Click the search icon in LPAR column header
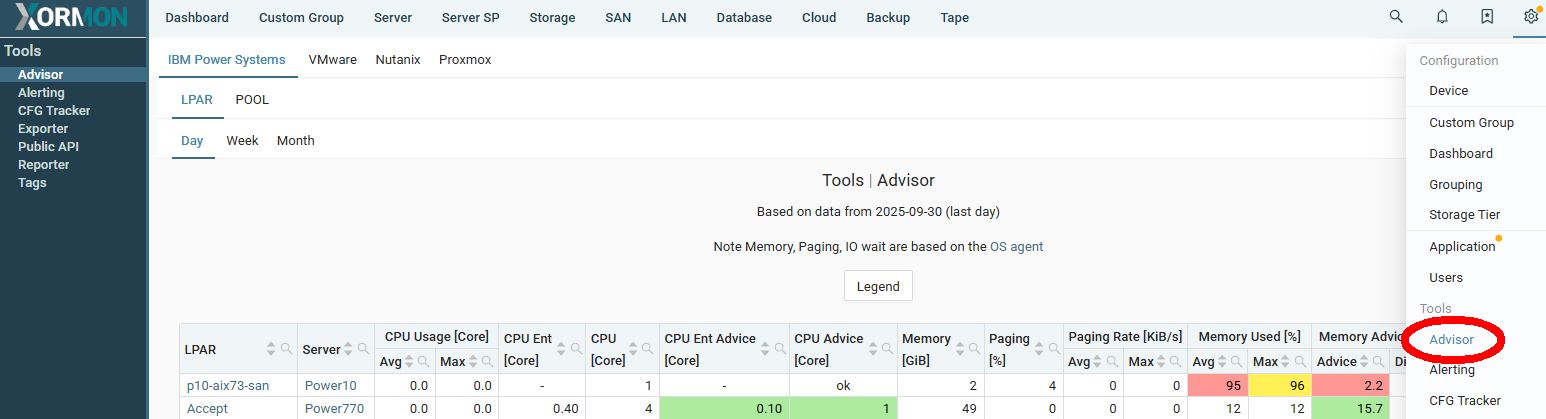Image resolution: width=1546 pixels, height=419 pixels. 287,349
